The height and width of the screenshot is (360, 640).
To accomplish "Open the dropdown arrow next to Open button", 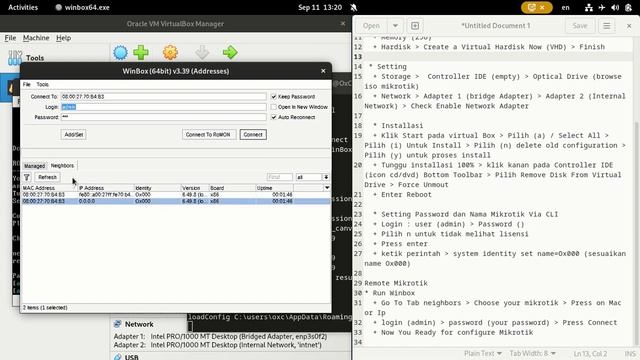I will [395, 26].
